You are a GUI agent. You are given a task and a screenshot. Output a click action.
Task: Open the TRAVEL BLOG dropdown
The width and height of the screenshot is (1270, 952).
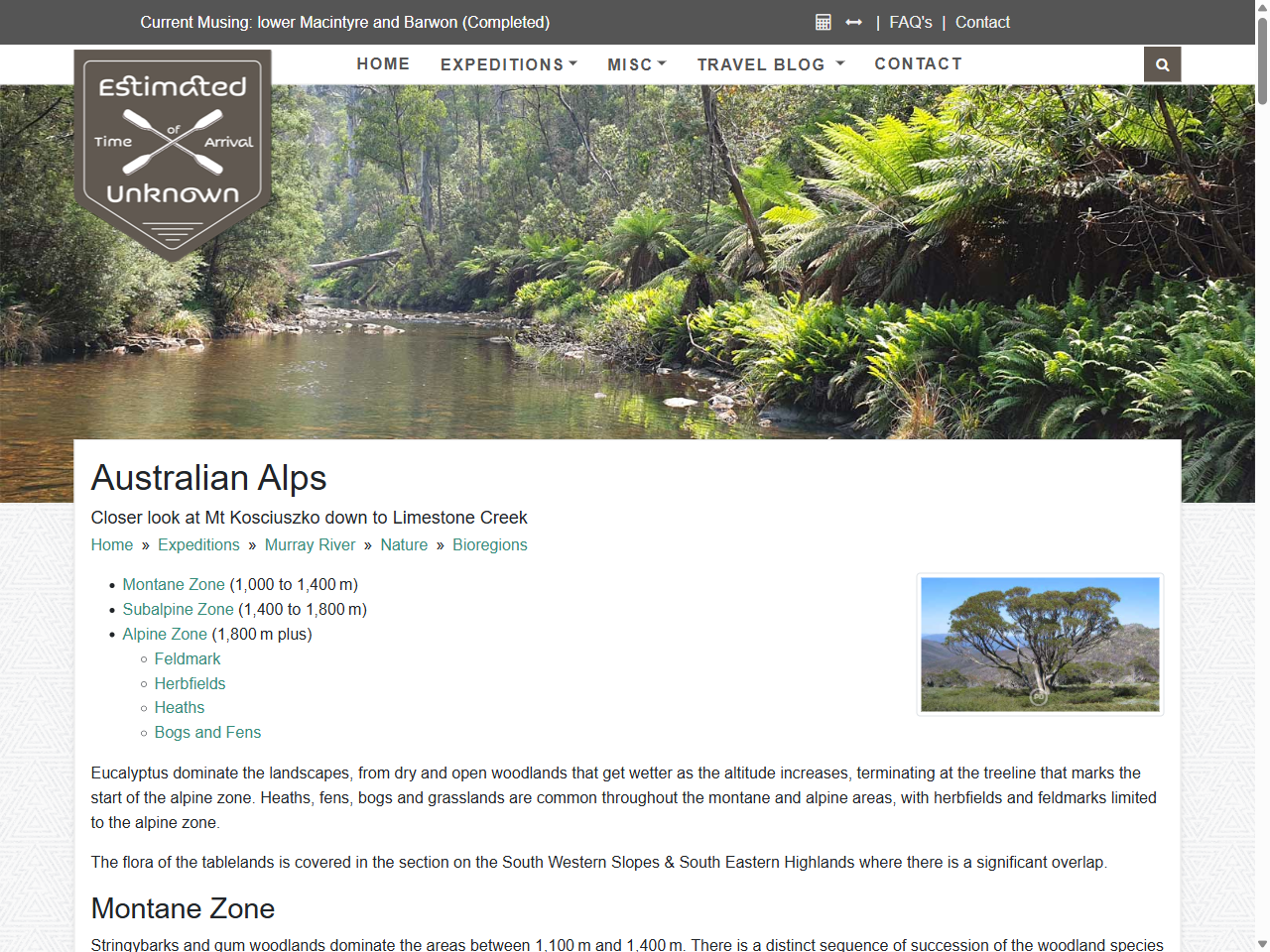(x=770, y=63)
